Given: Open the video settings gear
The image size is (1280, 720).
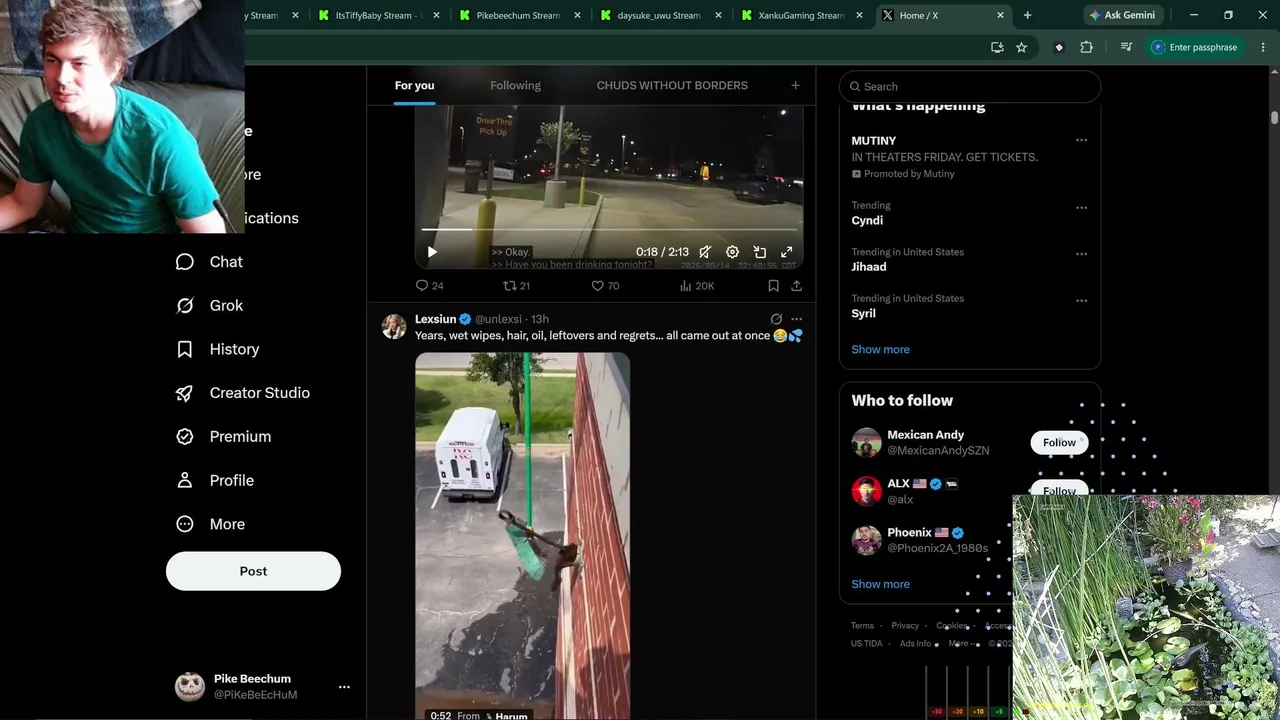Looking at the screenshot, I should (x=732, y=252).
